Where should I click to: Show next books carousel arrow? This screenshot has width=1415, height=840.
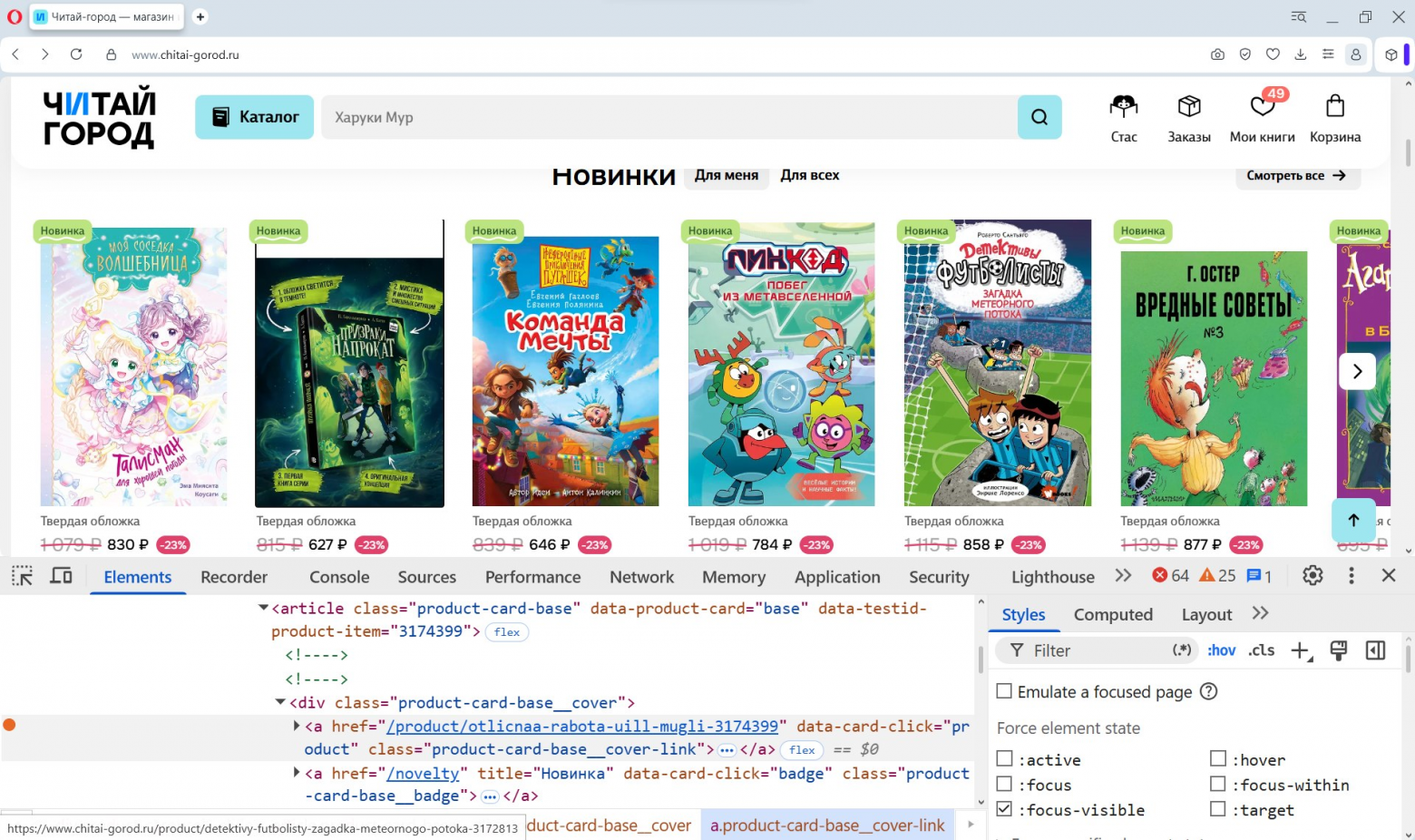click(x=1357, y=371)
